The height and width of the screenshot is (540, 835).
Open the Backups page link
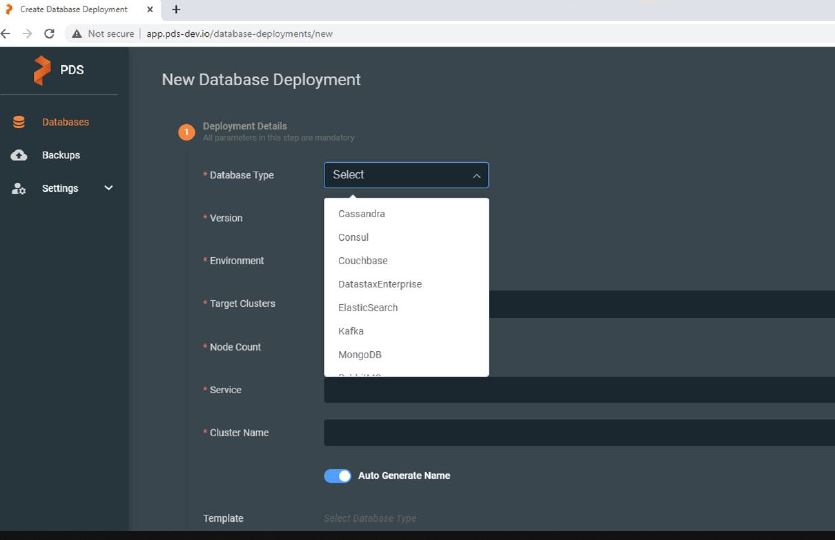pyautogui.click(x=61, y=155)
